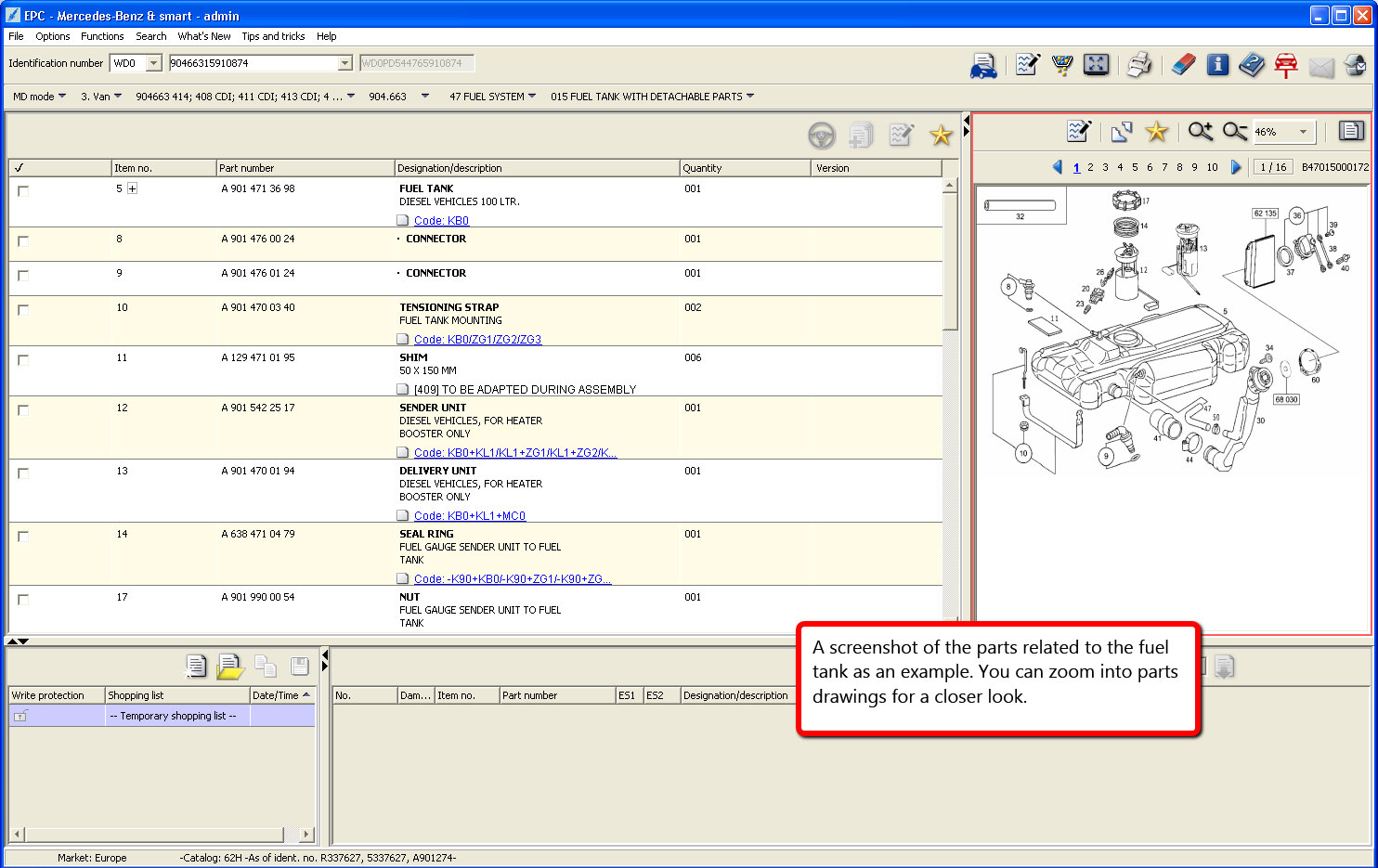
Task: Open the Search menu
Action: pyautogui.click(x=151, y=36)
